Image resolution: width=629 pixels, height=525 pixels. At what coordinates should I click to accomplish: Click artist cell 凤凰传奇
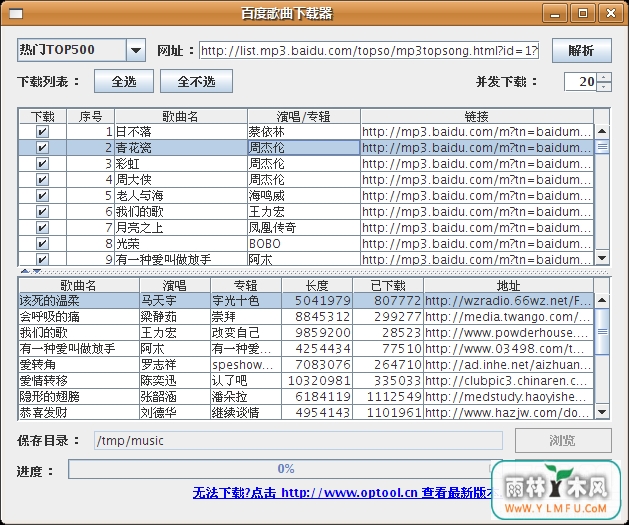coord(304,228)
